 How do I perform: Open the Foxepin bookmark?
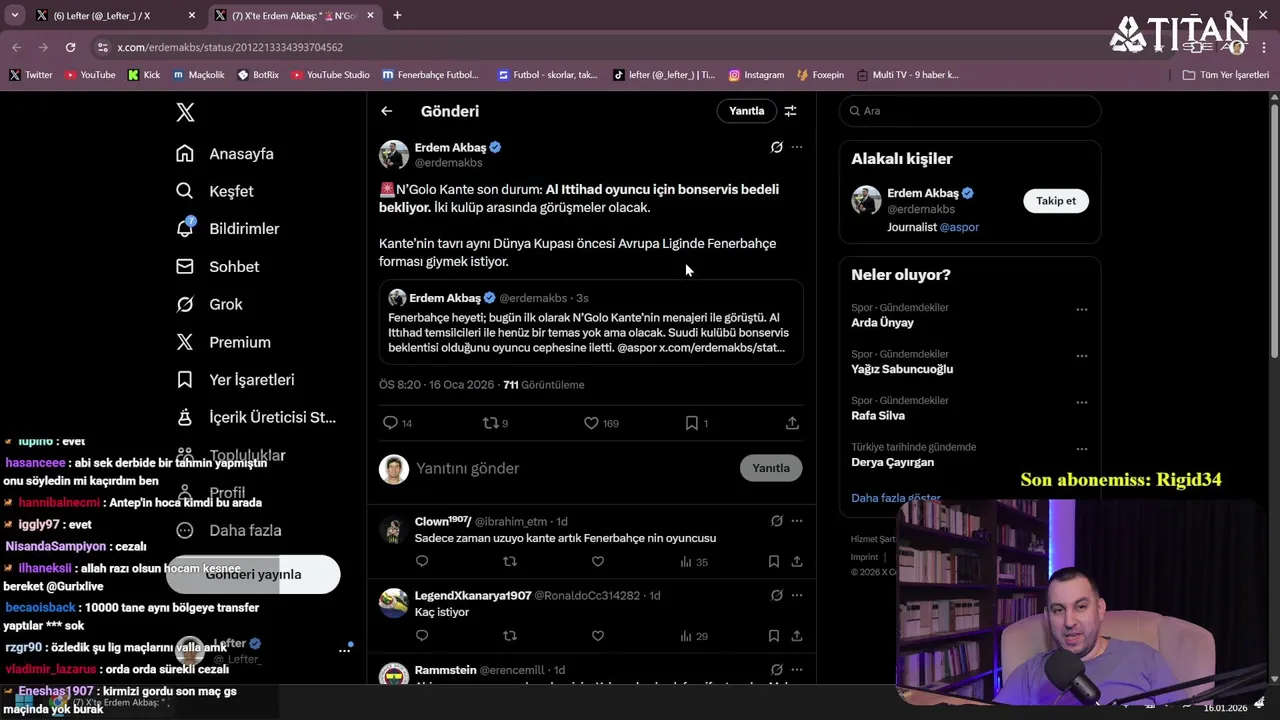pyautogui.click(x=820, y=75)
